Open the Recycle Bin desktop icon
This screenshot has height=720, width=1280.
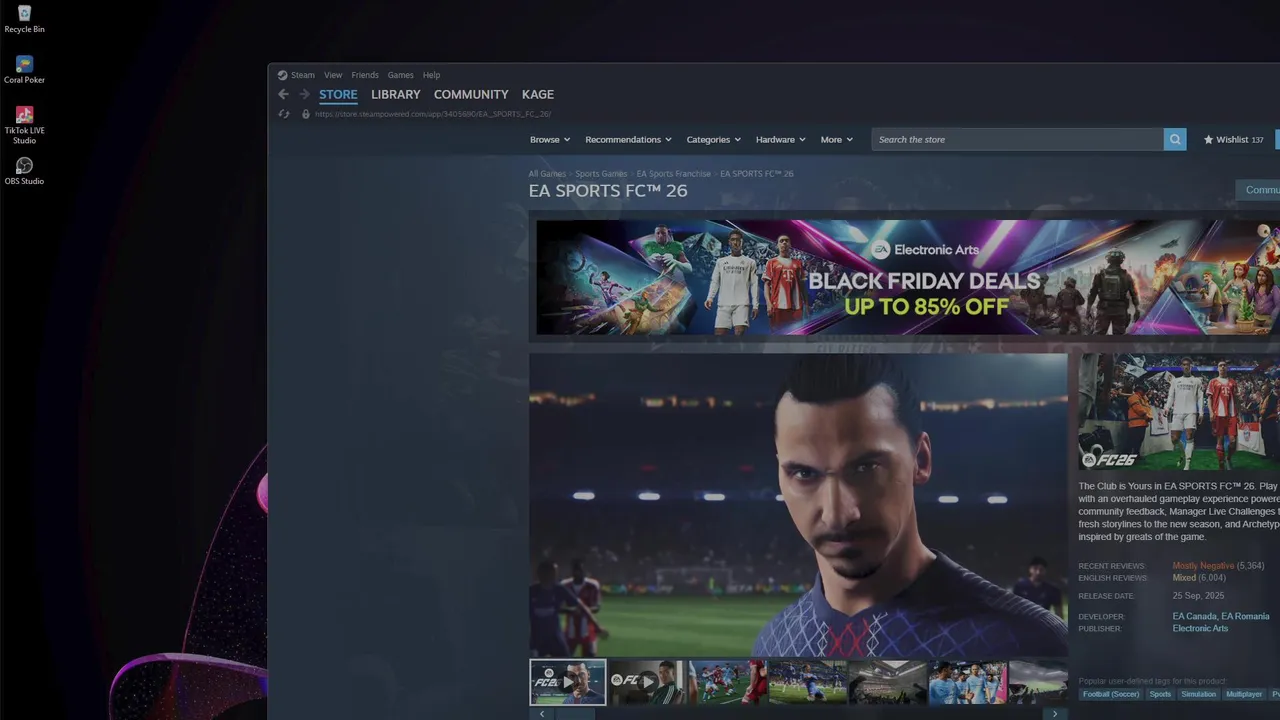pyautogui.click(x=24, y=18)
